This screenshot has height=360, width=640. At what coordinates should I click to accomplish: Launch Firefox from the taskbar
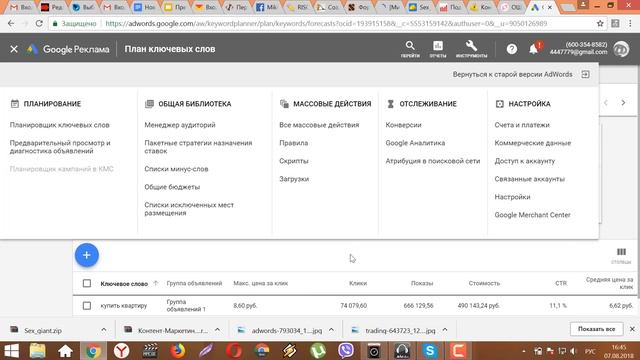pyautogui.click(x=178, y=351)
